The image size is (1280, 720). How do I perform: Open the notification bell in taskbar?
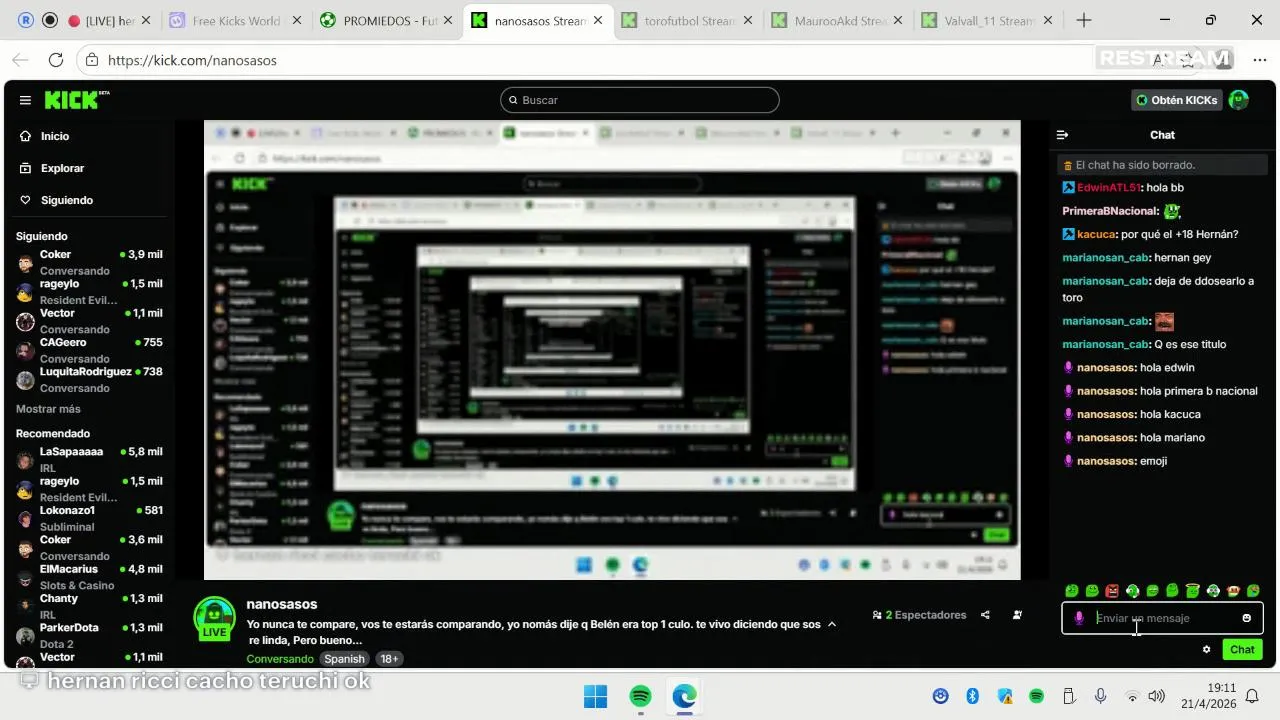click(1252, 696)
